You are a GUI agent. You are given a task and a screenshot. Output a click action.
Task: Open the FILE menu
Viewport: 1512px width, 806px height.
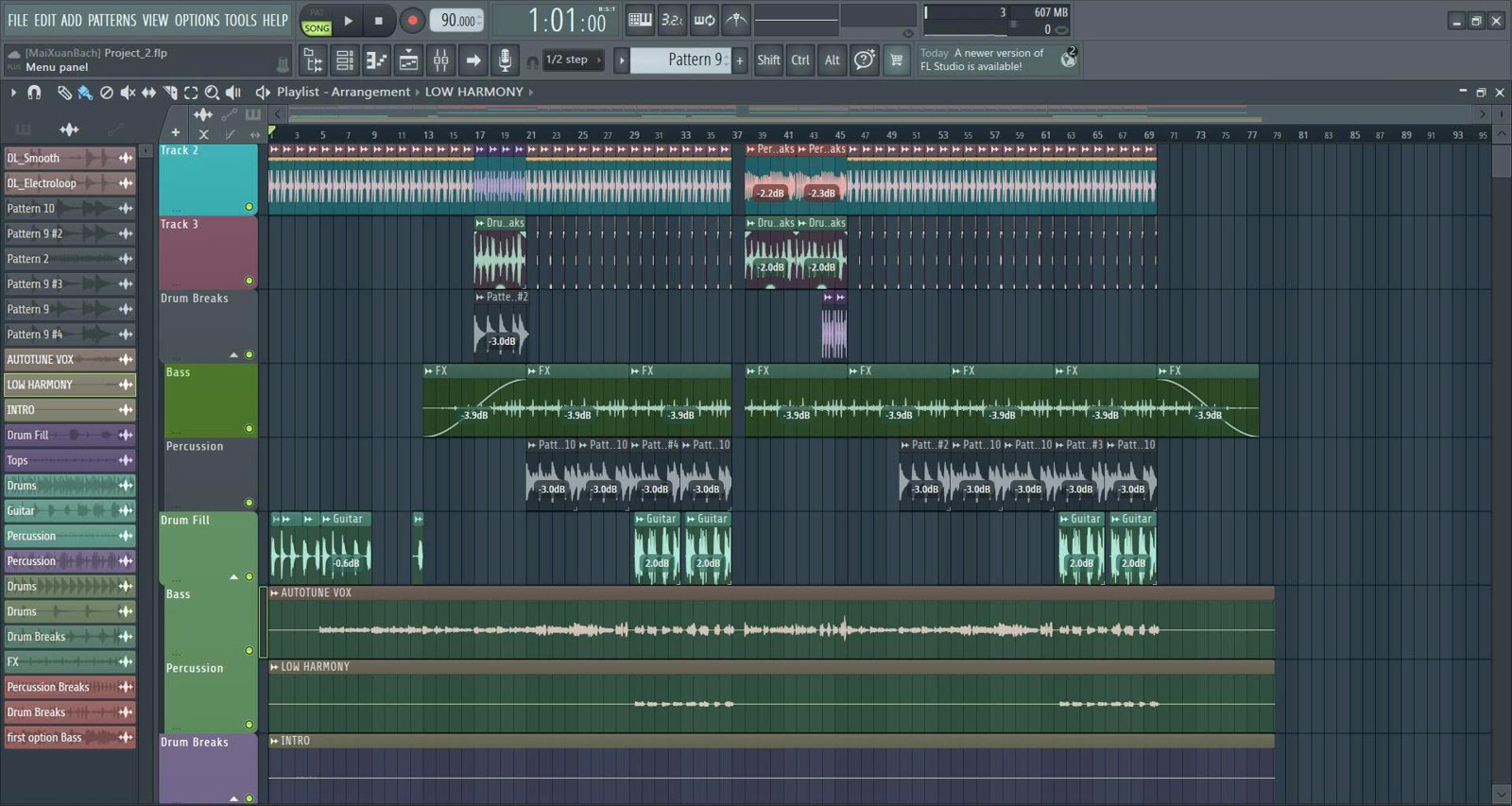pyautogui.click(x=18, y=20)
